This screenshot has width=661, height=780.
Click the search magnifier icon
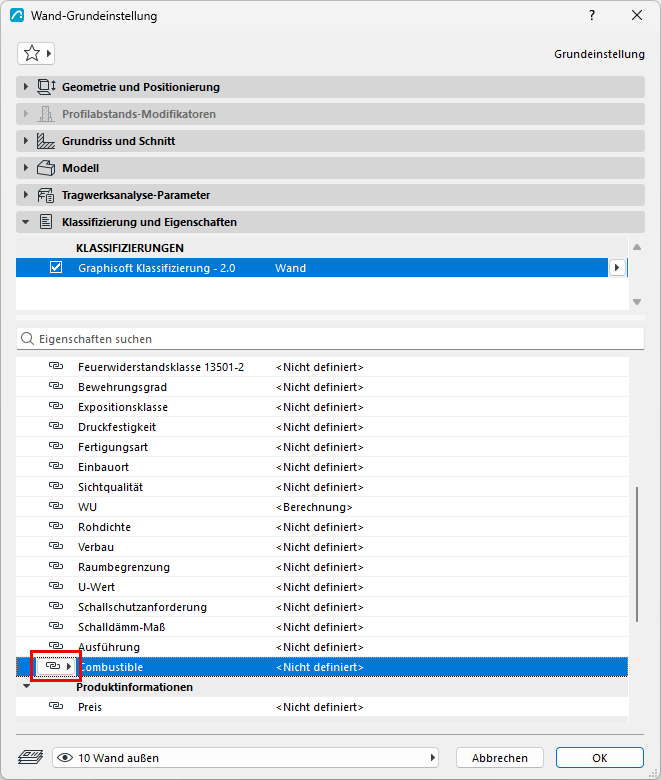tap(27, 339)
